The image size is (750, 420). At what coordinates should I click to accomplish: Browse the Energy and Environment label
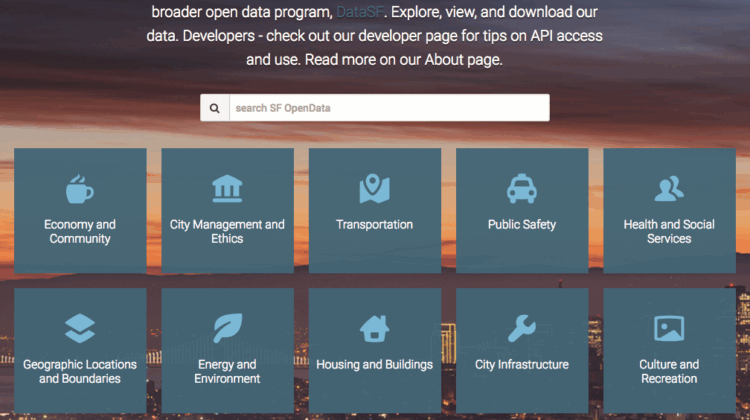[227, 372]
